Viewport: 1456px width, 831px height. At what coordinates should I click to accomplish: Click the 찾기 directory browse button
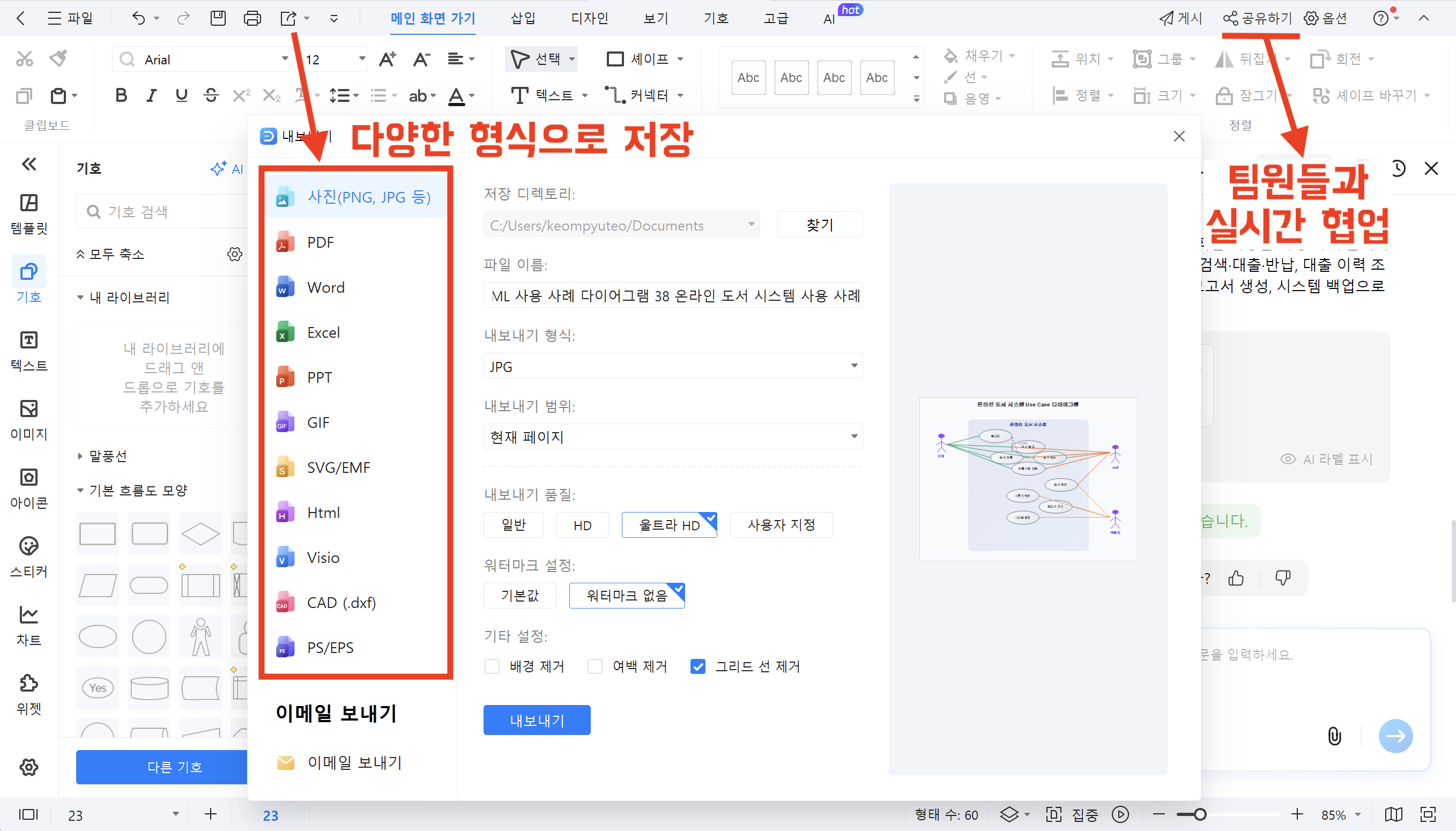click(819, 224)
